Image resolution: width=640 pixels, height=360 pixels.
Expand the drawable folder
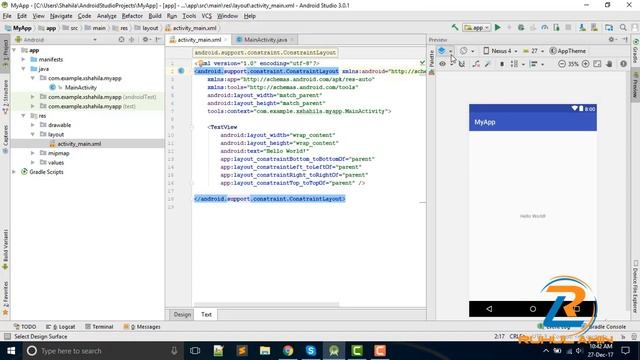pyautogui.click(x=33, y=125)
